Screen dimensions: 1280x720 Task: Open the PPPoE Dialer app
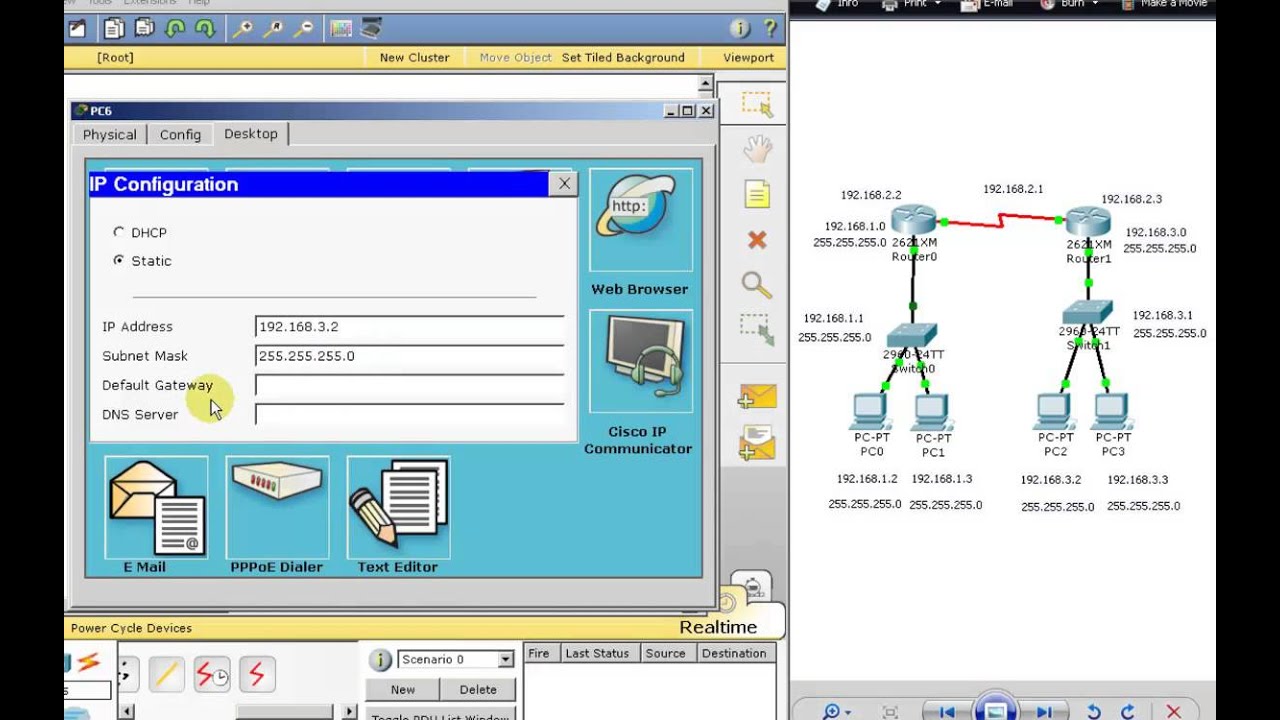277,507
